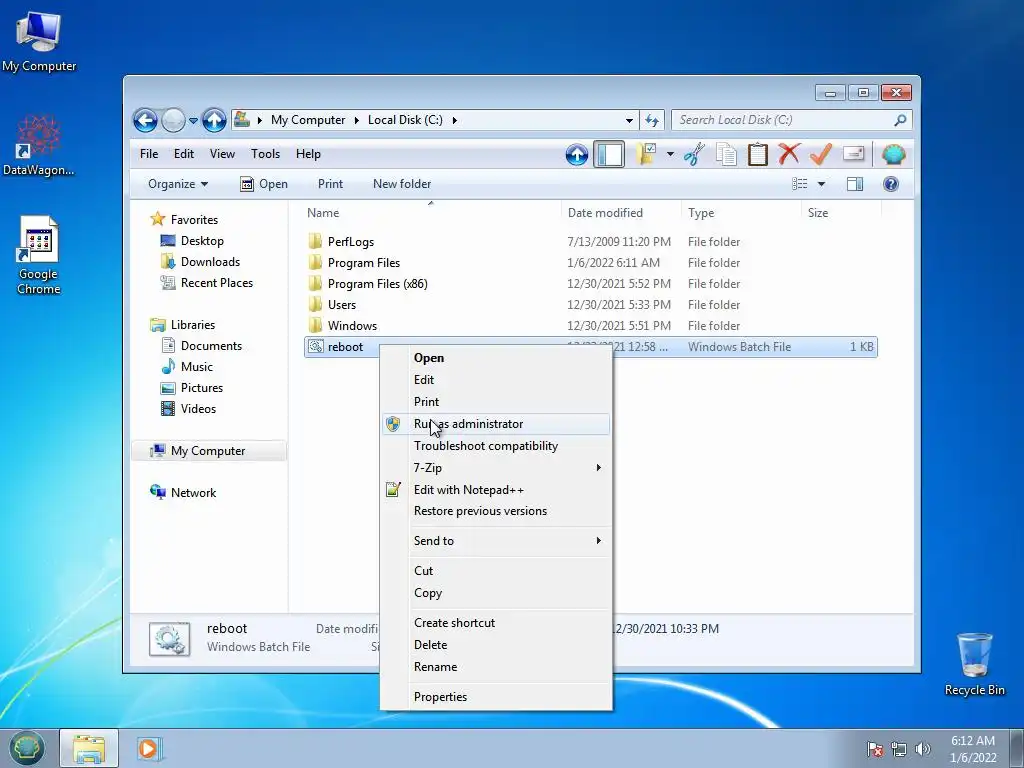Toggle the navigation pane toolbar button
This screenshot has height=768, width=1024.
[x=609, y=155]
